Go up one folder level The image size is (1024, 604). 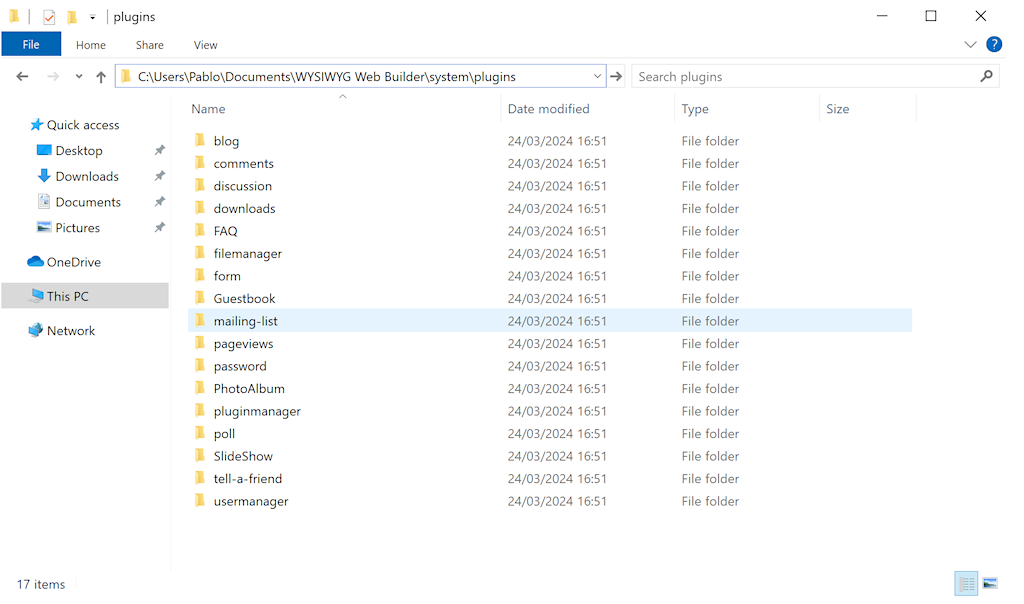[x=101, y=77]
